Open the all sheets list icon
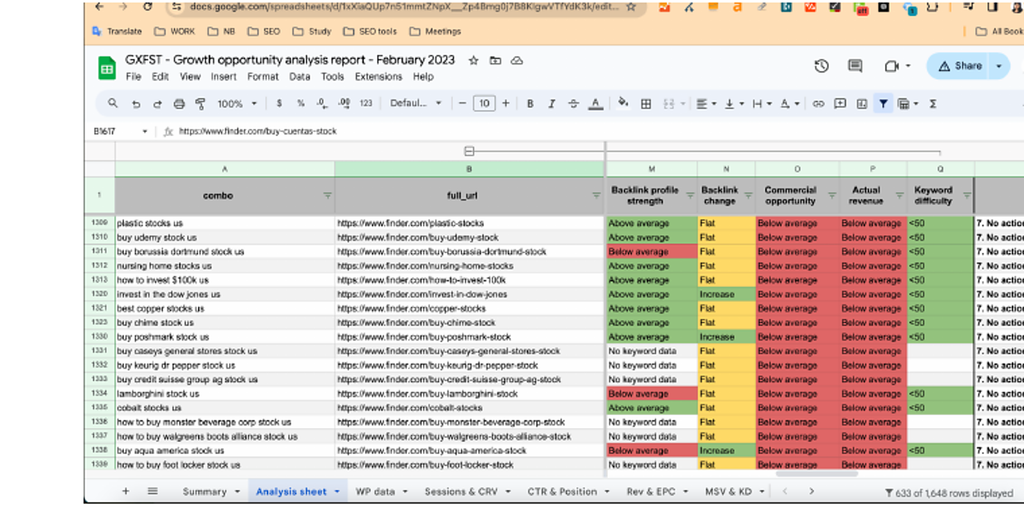This screenshot has height=525, width=1024. [152, 491]
